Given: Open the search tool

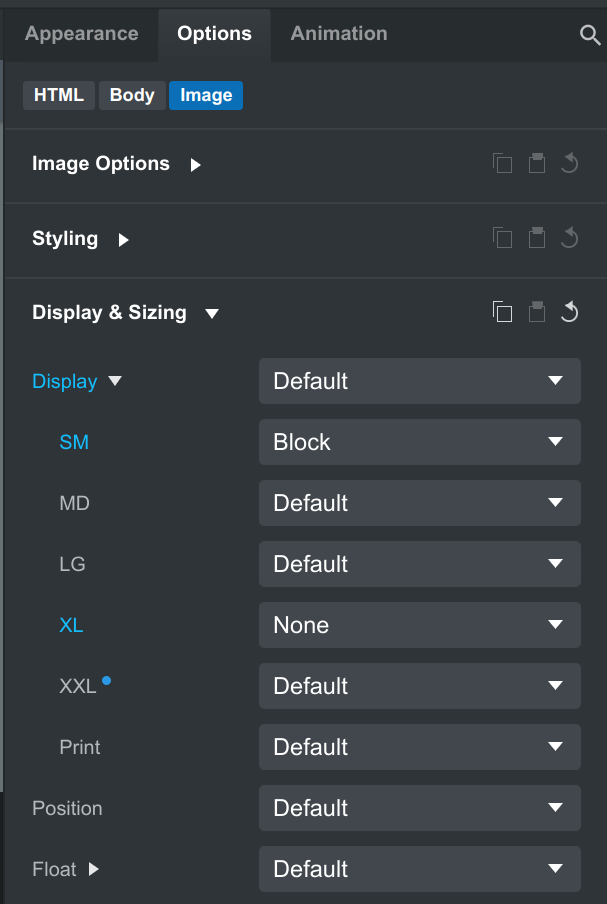Looking at the screenshot, I should (x=592, y=33).
